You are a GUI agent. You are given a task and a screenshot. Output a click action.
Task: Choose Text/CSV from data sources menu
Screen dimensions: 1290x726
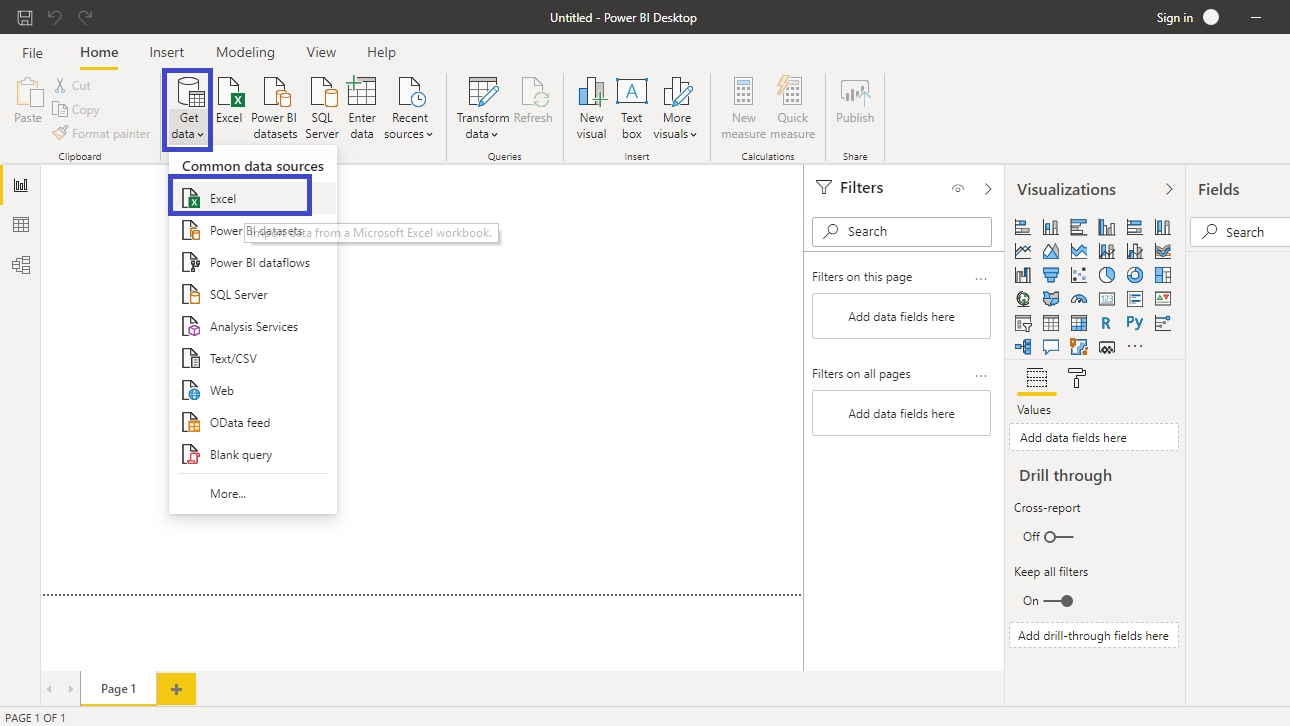(x=233, y=359)
